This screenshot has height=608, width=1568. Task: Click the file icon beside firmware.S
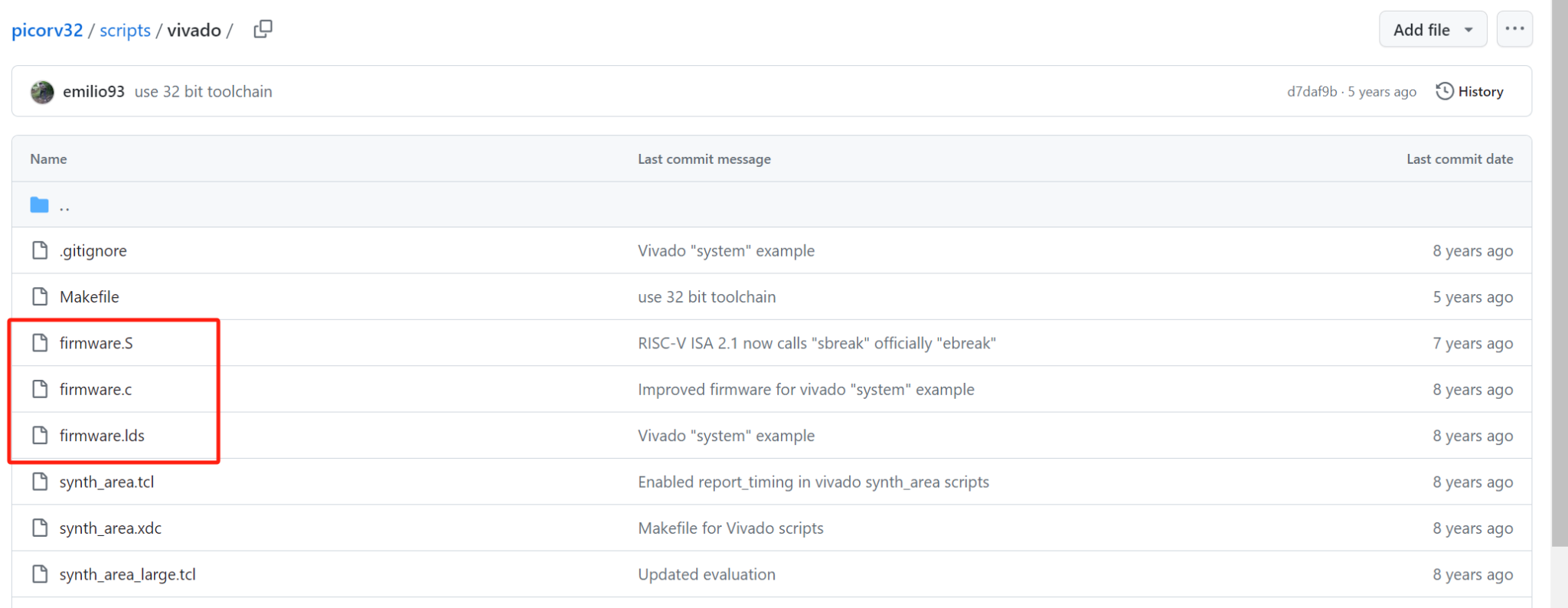(40, 343)
